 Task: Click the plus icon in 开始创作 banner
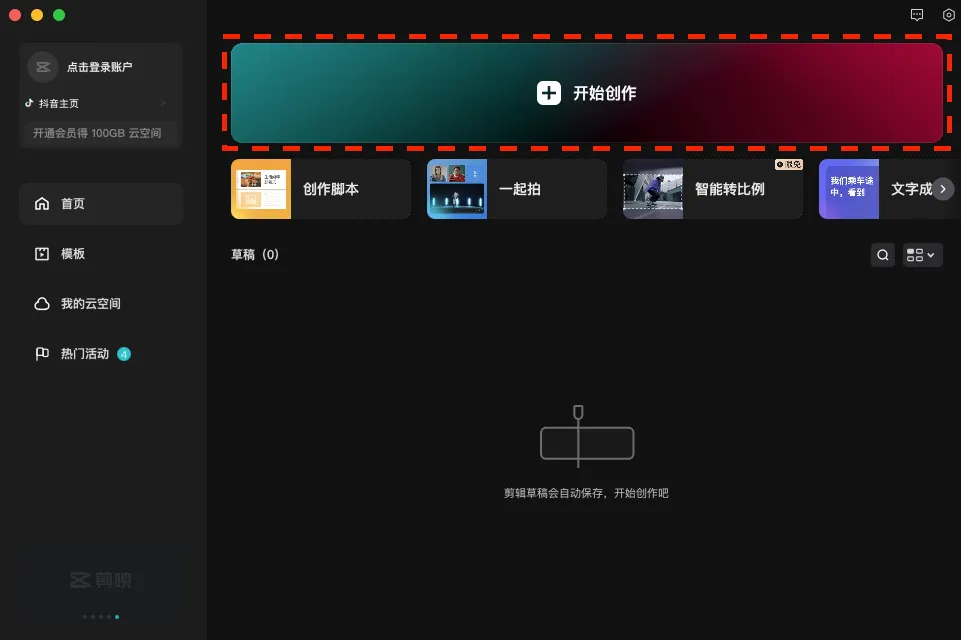[x=549, y=93]
